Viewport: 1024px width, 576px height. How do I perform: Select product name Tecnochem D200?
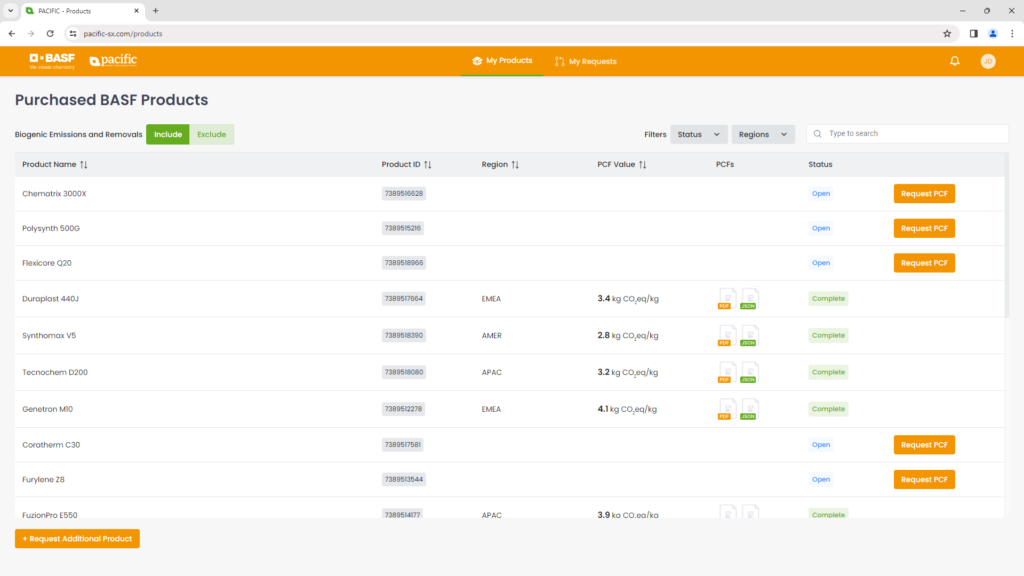coord(55,372)
